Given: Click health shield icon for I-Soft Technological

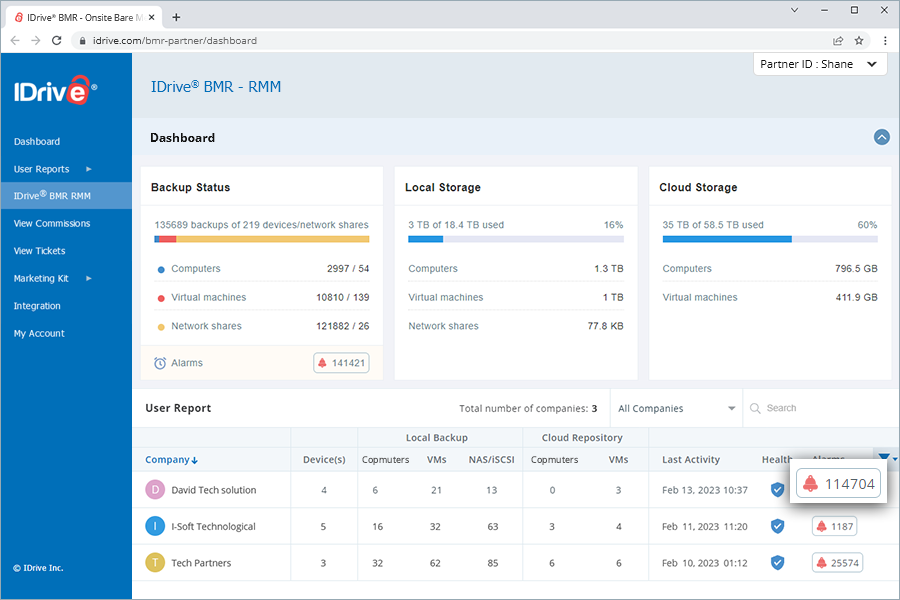Looking at the screenshot, I should click(x=777, y=527).
